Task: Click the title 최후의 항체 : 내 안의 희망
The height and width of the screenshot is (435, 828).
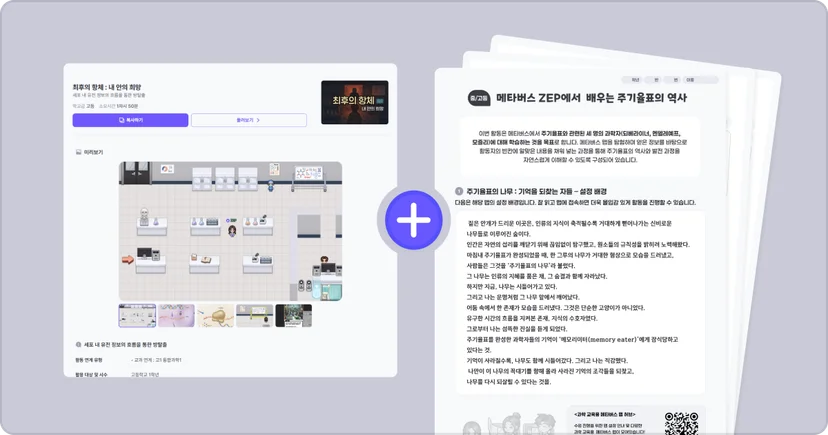Action: (107, 87)
